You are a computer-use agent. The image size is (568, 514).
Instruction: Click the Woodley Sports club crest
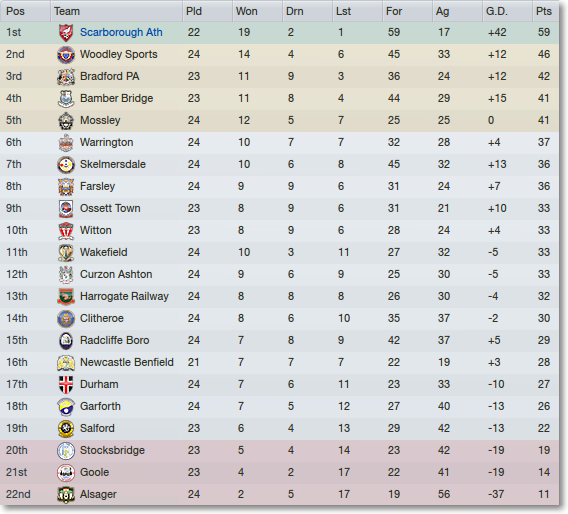[x=66, y=55]
